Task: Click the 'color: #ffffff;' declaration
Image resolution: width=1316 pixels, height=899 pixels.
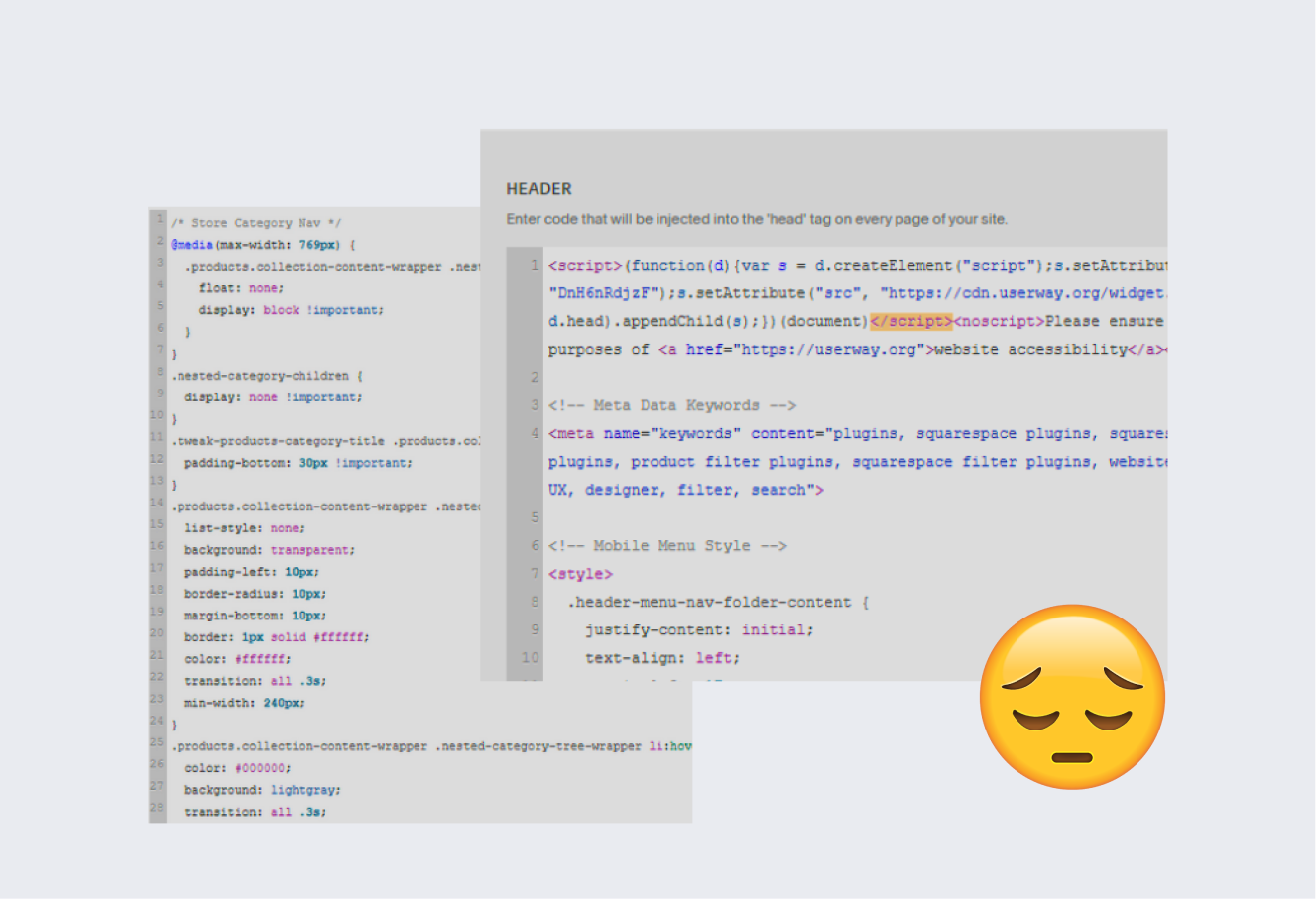Action: pos(238,659)
